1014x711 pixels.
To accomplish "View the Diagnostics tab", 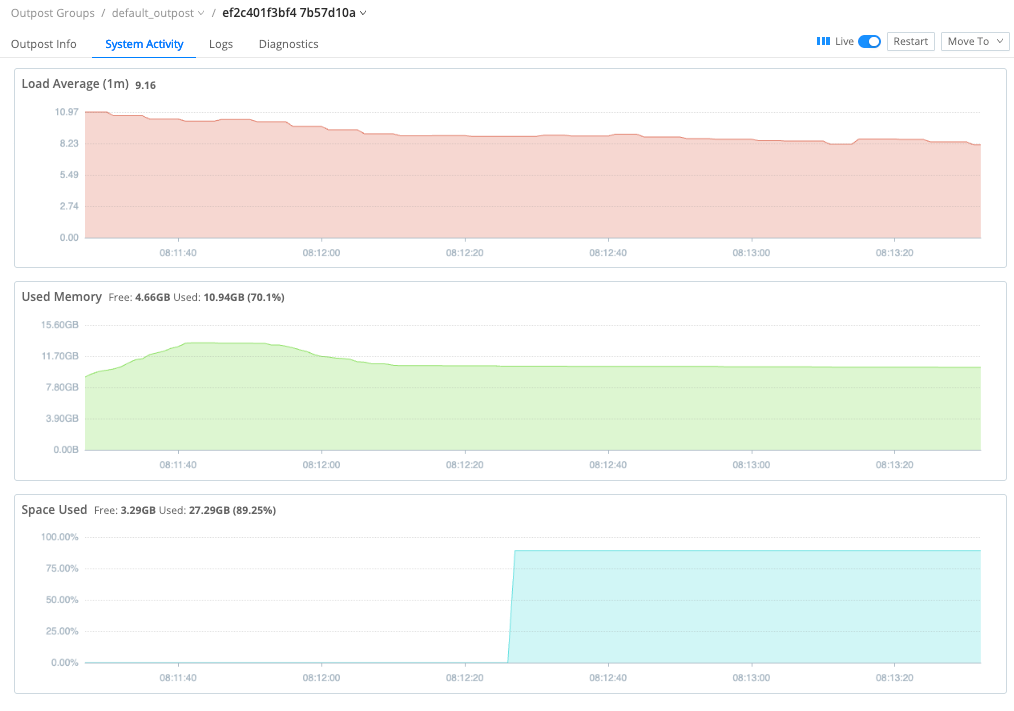I will coord(288,44).
